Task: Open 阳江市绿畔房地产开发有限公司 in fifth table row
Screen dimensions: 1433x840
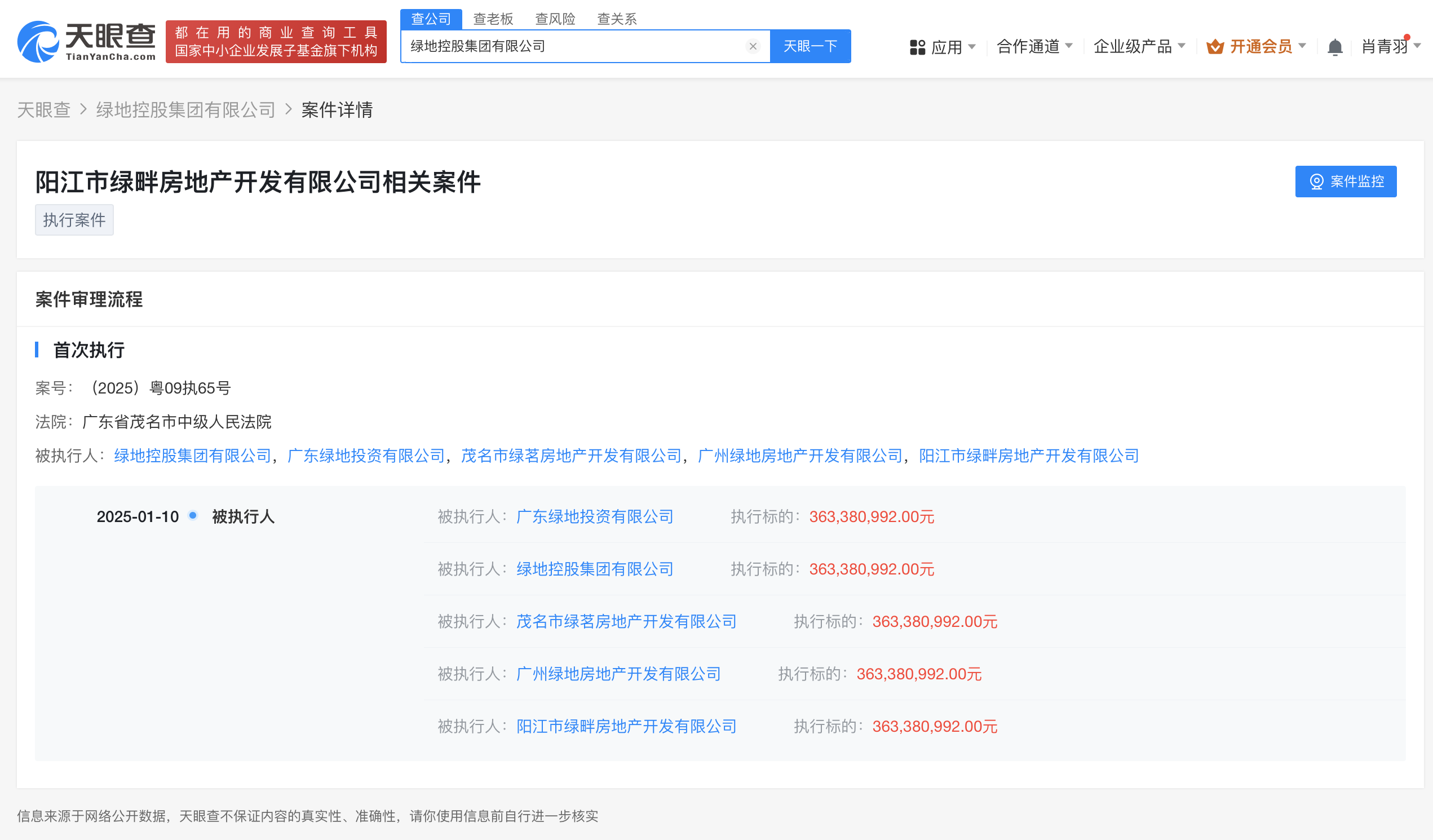Action: [x=627, y=726]
